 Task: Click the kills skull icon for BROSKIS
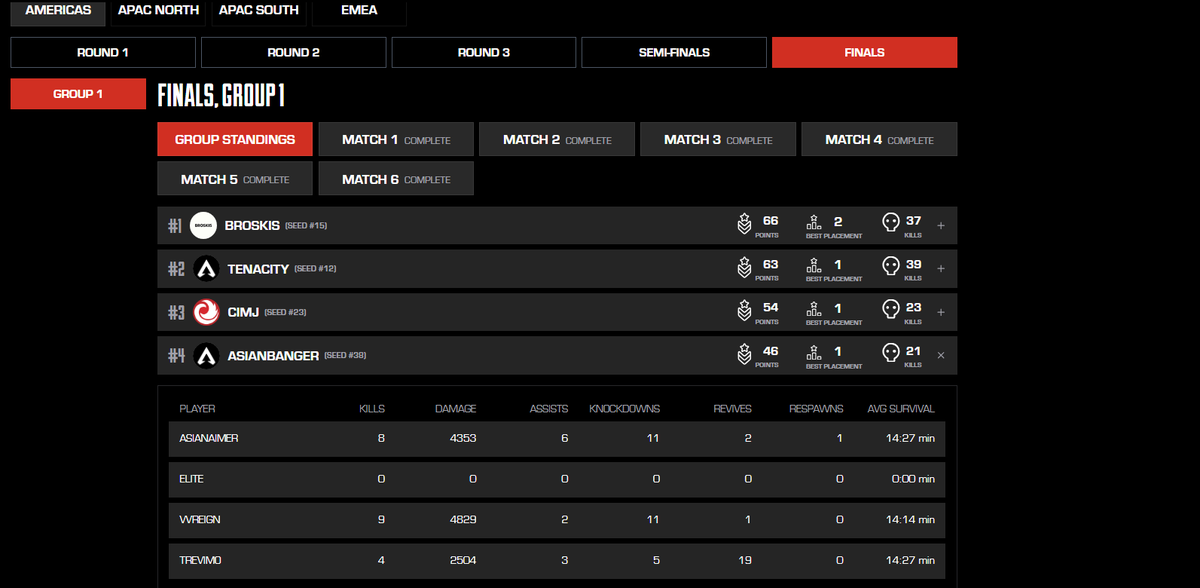pyautogui.click(x=890, y=224)
